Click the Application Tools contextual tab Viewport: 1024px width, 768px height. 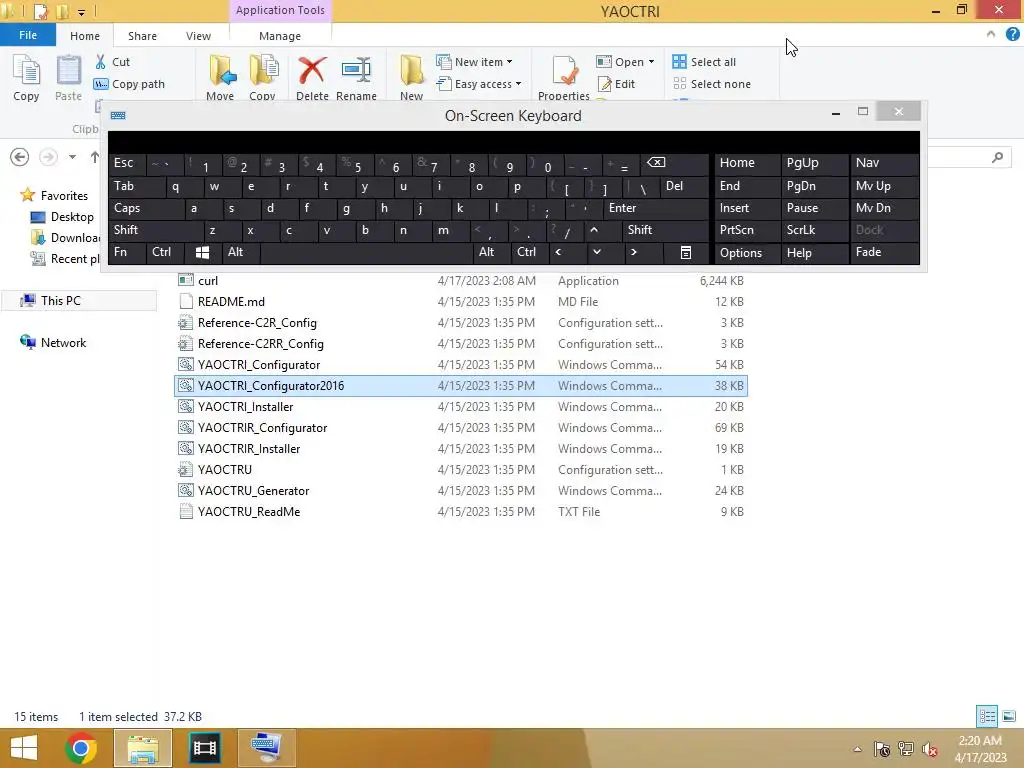coord(280,10)
